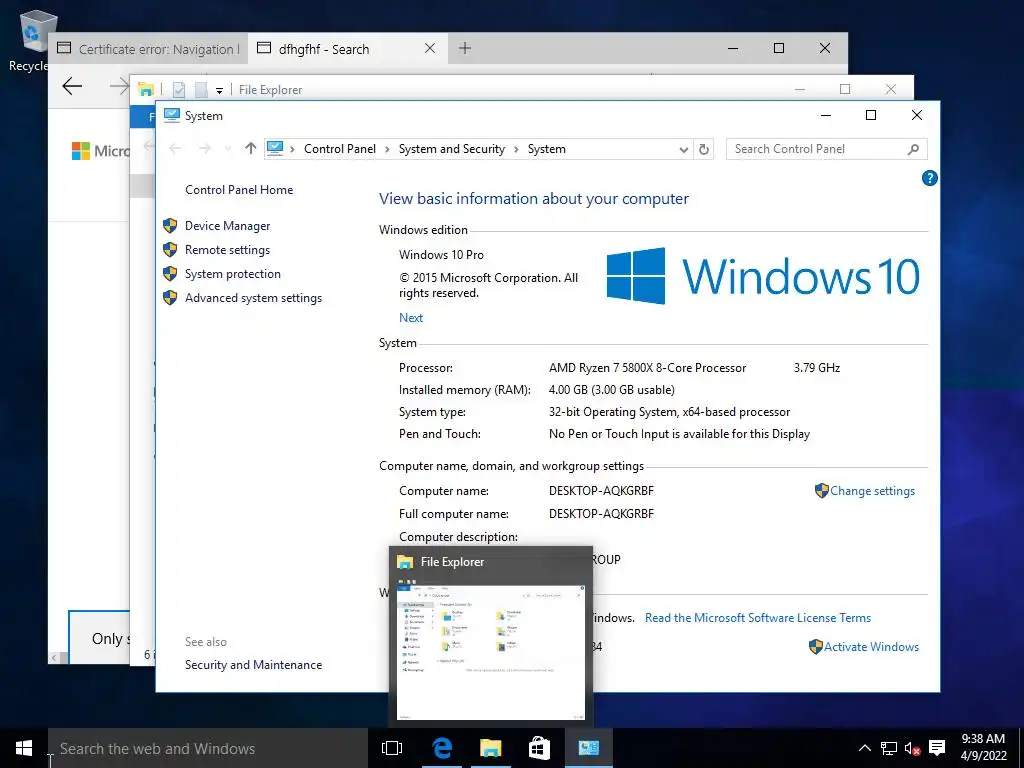Switch to Certificate error browser tab
The height and width of the screenshot is (768, 1024).
click(149, 49)
